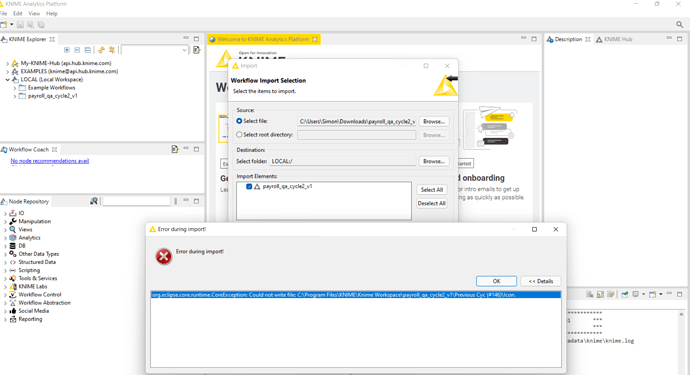Open the View menu
The height and width of the screenshot is (375, 690).
click(x=34, y=14)
